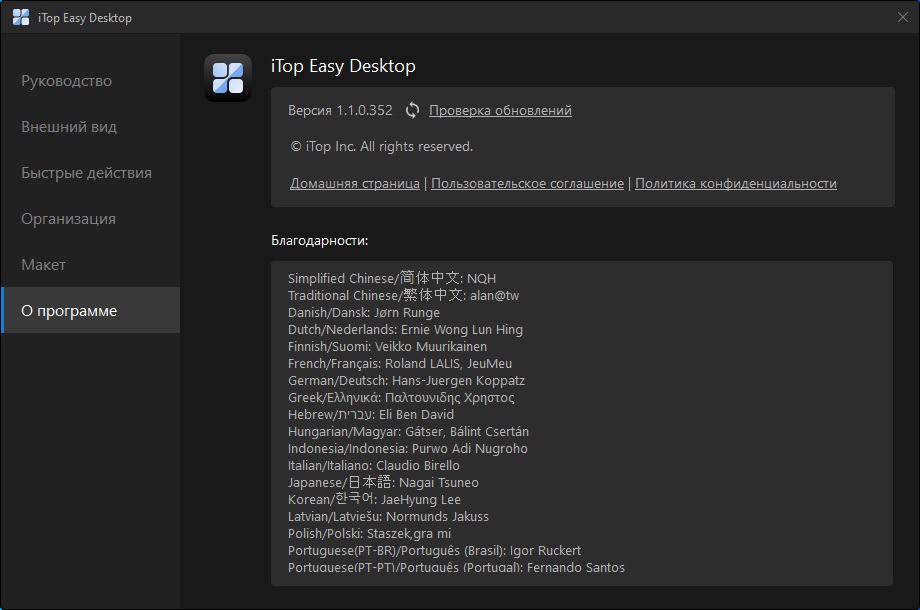920x610 pixels.
Task: Select "Макет" in the left sidebar
Action: 41,264
